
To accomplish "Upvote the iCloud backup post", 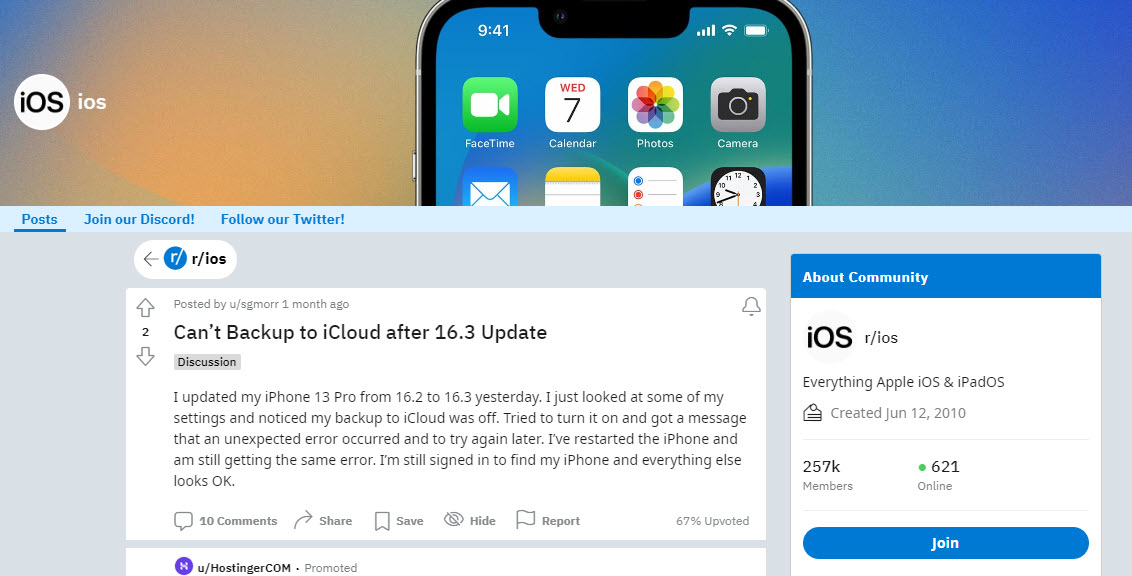I will (x=145, y=307).
